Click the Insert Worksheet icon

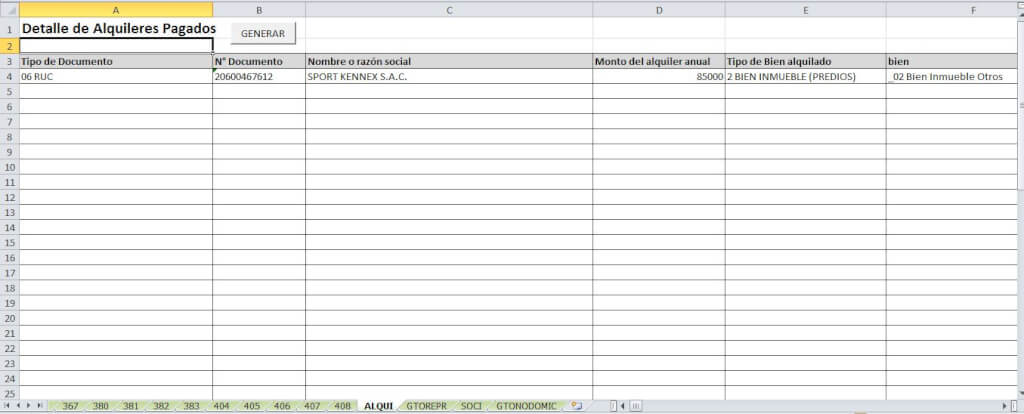pos(576,406)
